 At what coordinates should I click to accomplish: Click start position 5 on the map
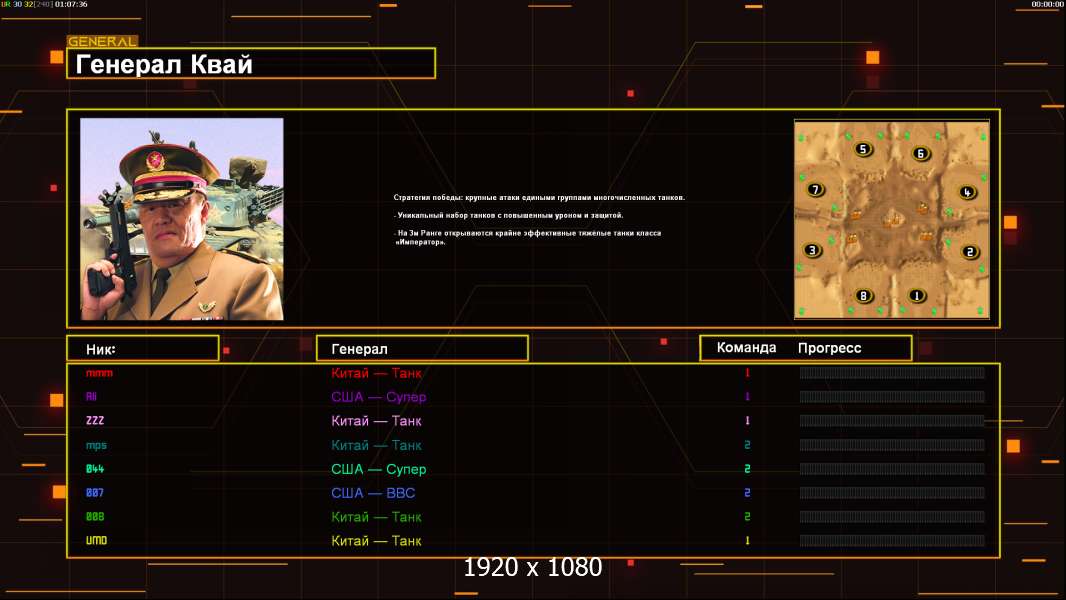[x=863, y=149]
